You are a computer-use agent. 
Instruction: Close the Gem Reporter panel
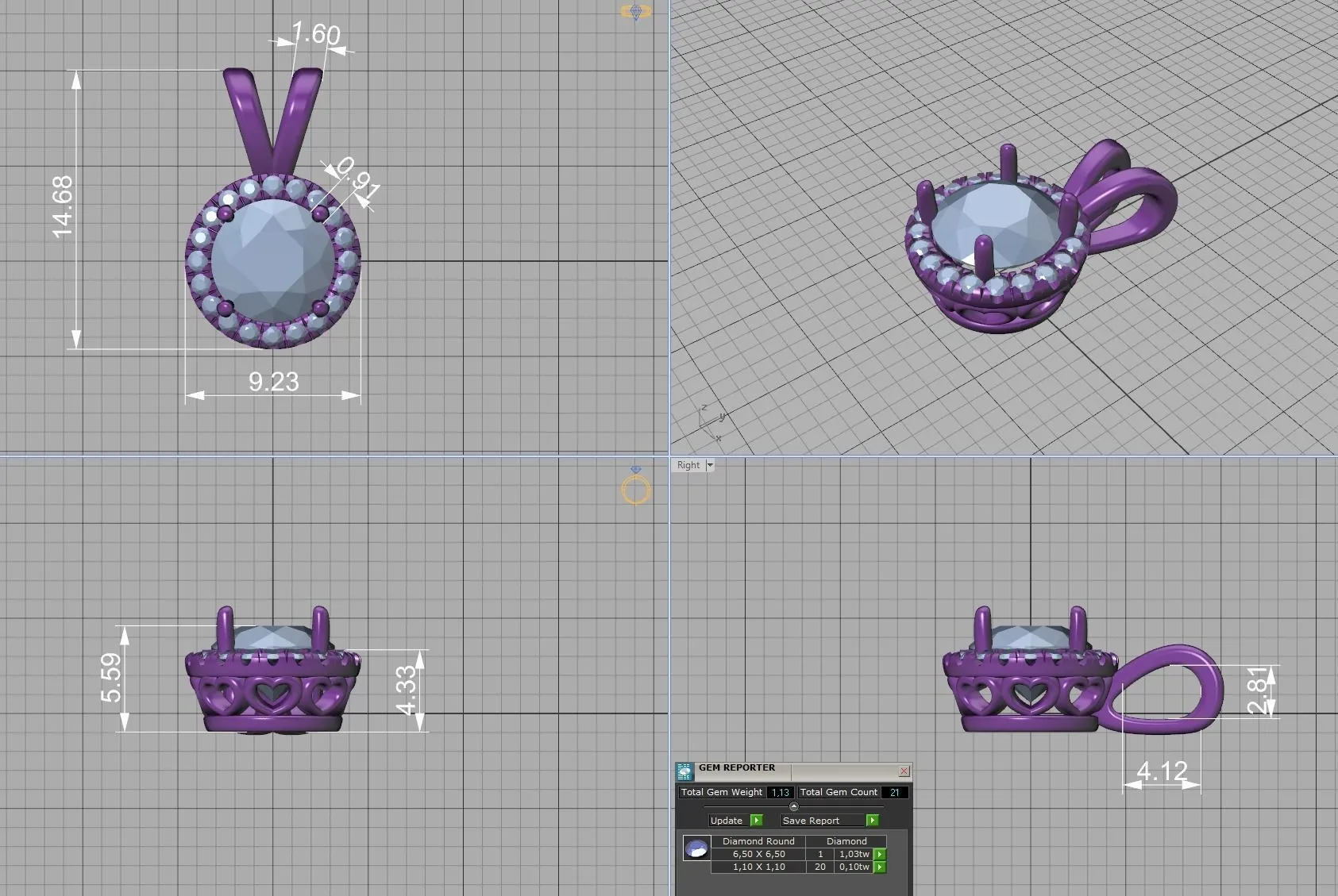904,771
